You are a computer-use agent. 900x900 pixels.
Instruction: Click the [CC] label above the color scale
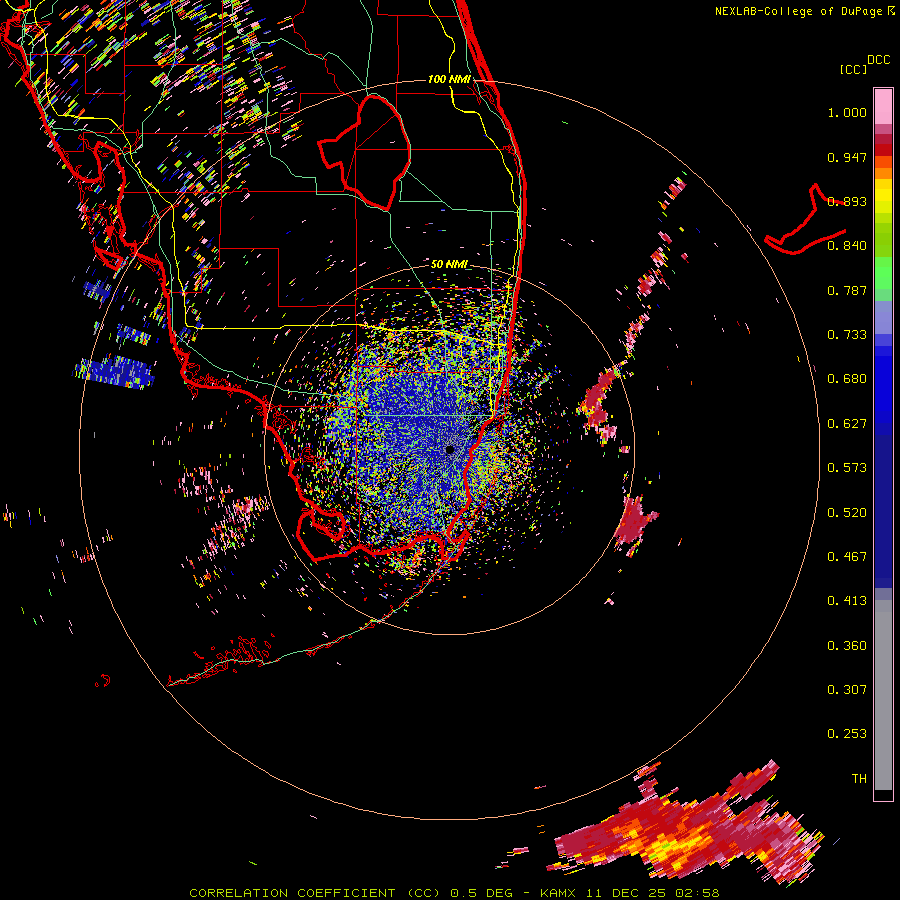pyautogui.click(x=853, y=69)
